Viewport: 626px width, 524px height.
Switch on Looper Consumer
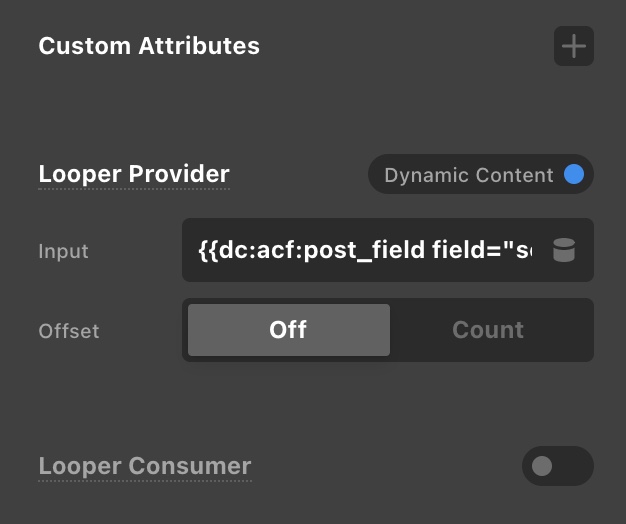pyautogui.click(x=557, y=466)
